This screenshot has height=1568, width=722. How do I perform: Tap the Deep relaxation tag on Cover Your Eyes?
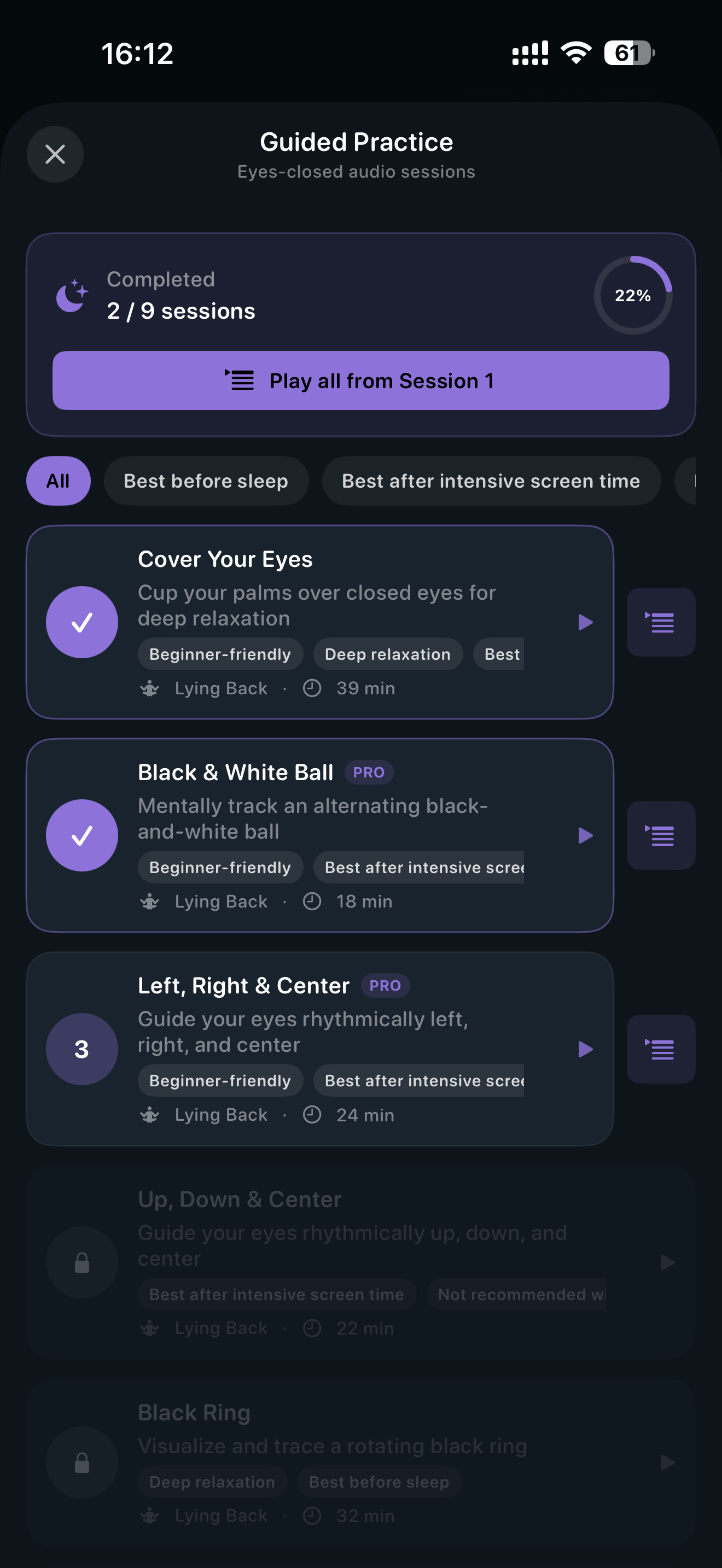[x=387, y=654]
